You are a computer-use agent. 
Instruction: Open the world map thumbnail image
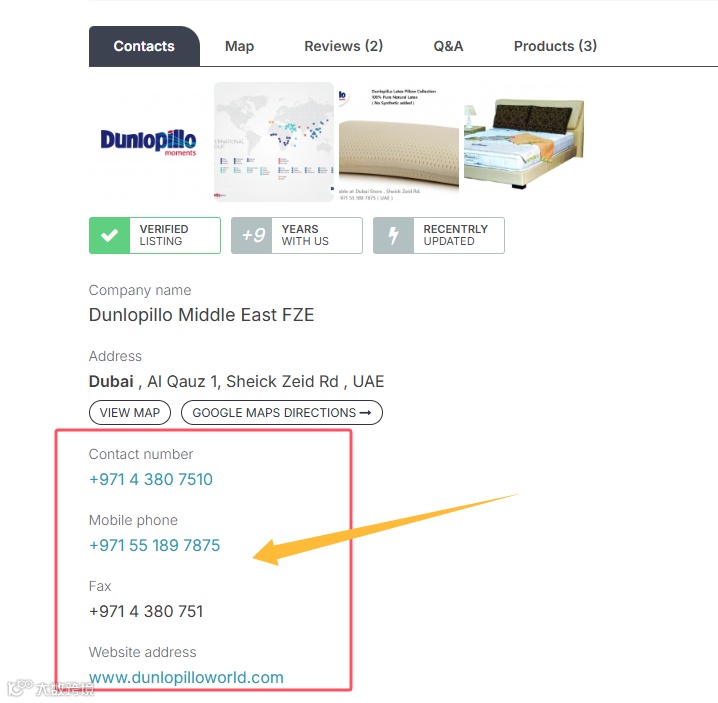coord(274,142)
